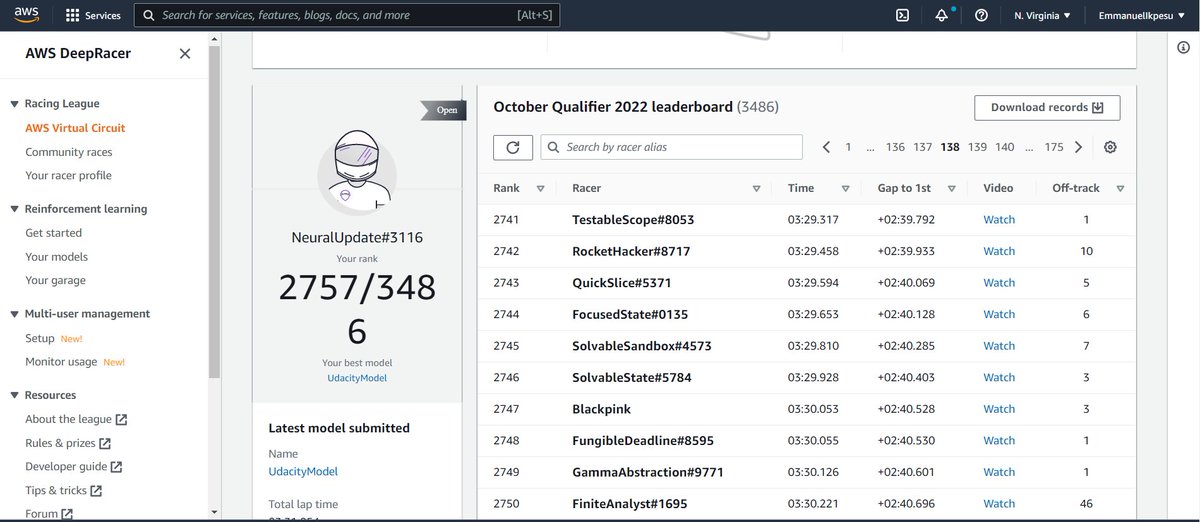Watch RocketHacker#8717 video
This screenshot has width=1200, height=522.
[999, 251]
